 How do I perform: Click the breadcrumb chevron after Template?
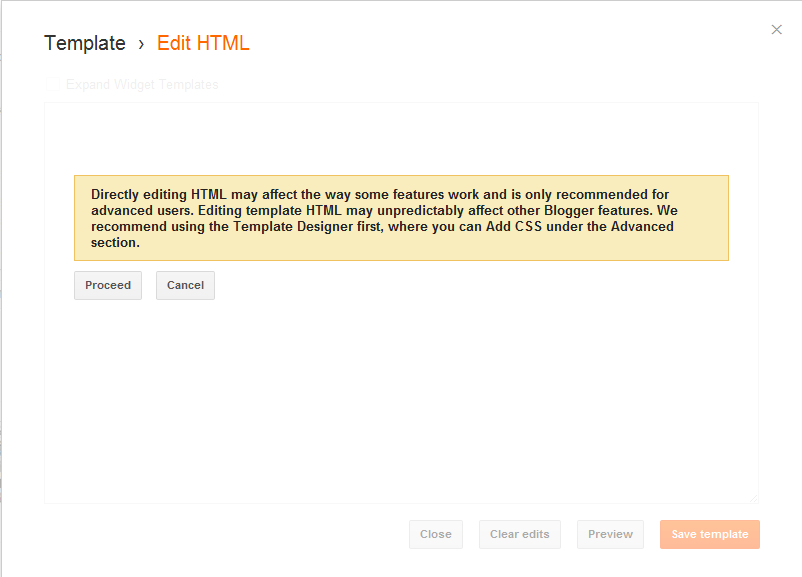click(141, 45)
